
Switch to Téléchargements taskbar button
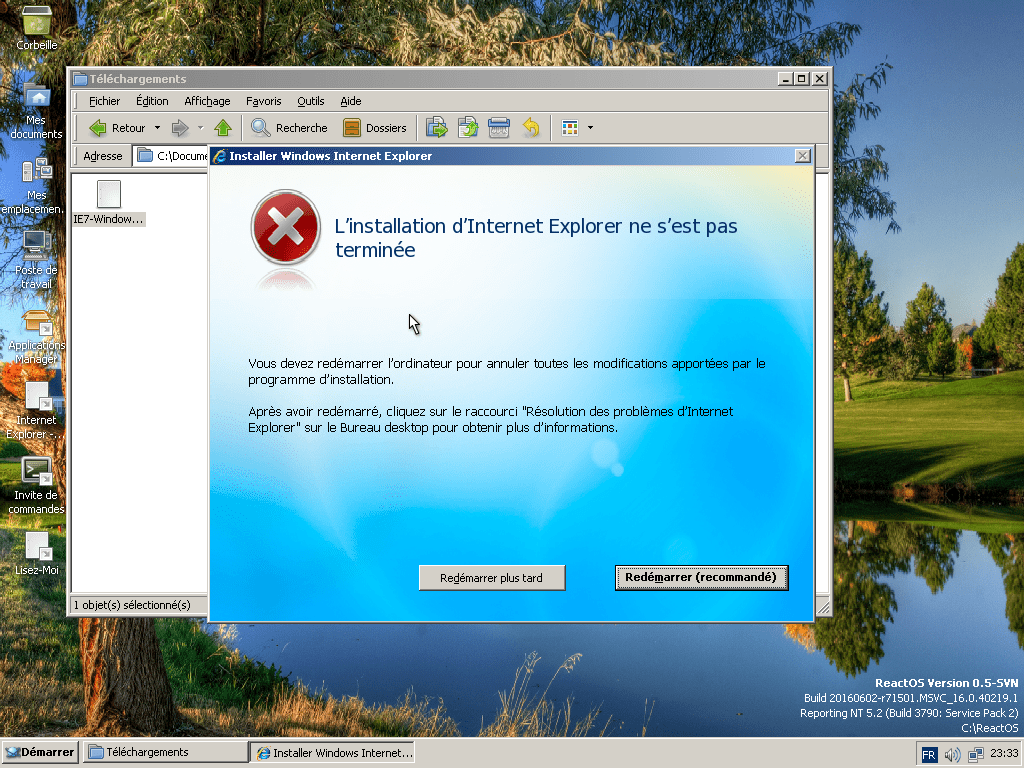(167, 752)
